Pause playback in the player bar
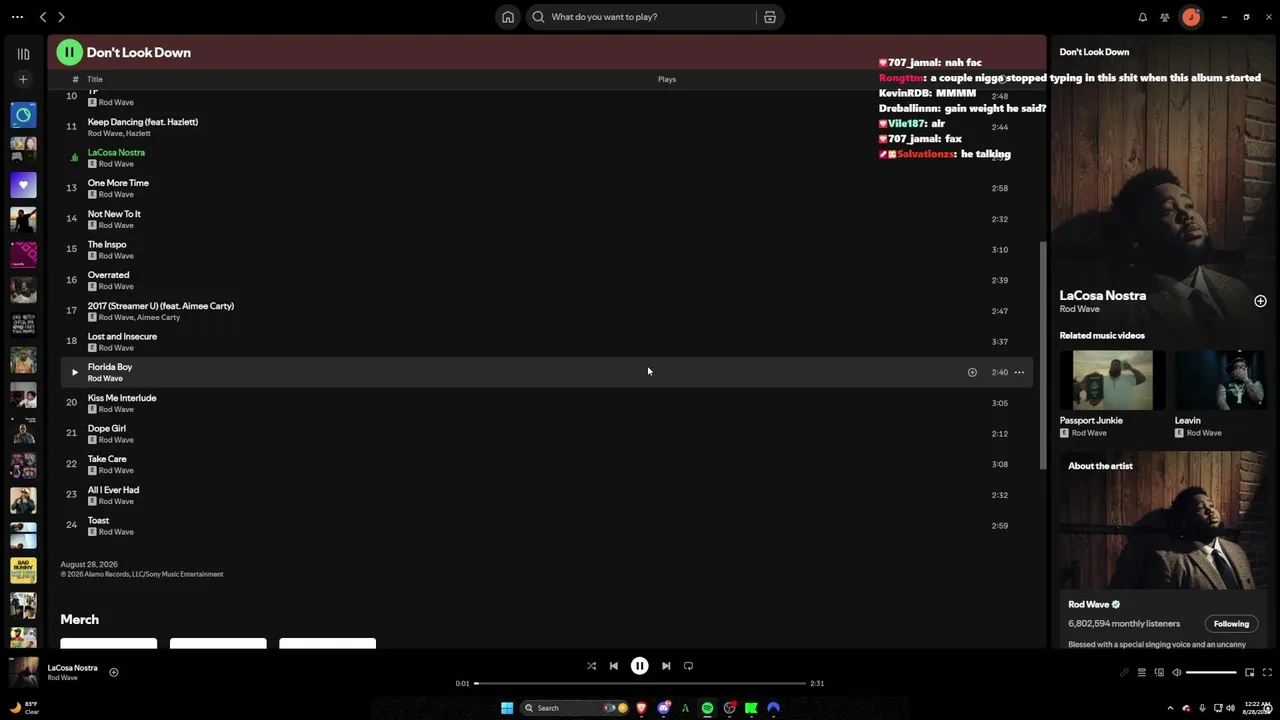The height and width of the screenshot is (720, 1280). pyautogui.click(x=639, y=666)
